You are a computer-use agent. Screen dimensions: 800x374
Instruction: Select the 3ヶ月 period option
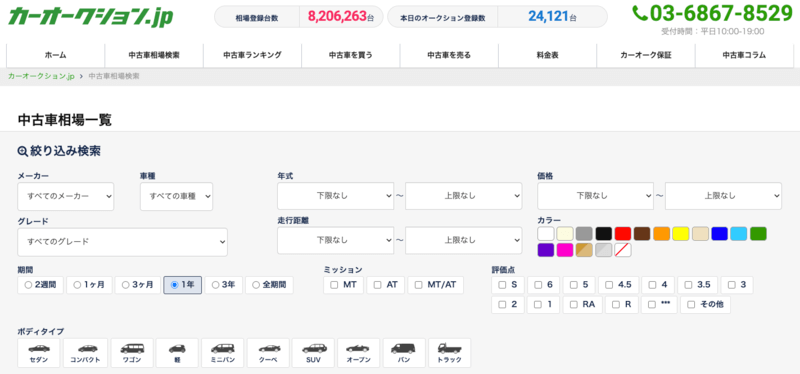[x=138, y=285]
